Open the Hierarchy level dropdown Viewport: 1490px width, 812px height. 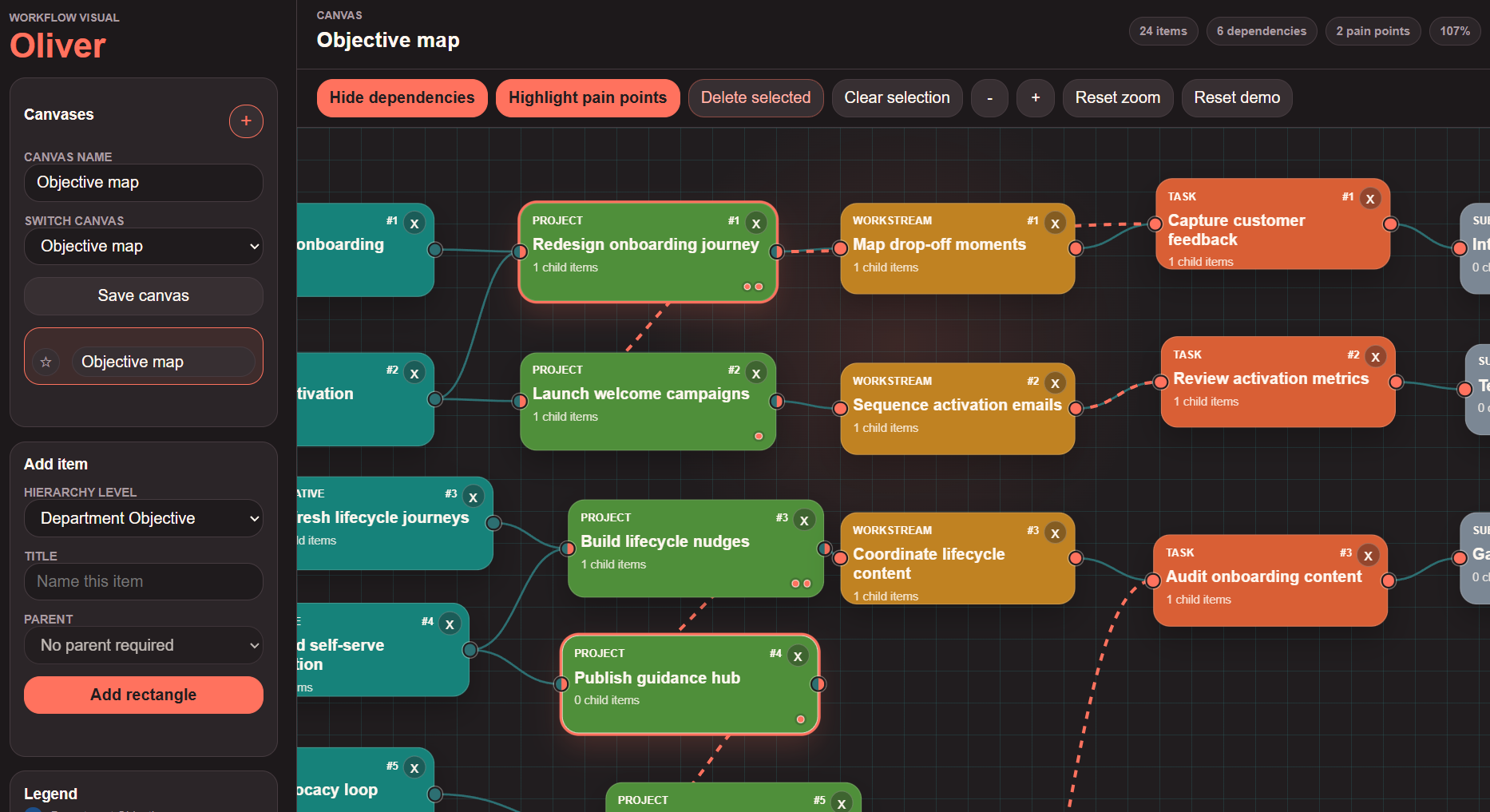[144, 518]
